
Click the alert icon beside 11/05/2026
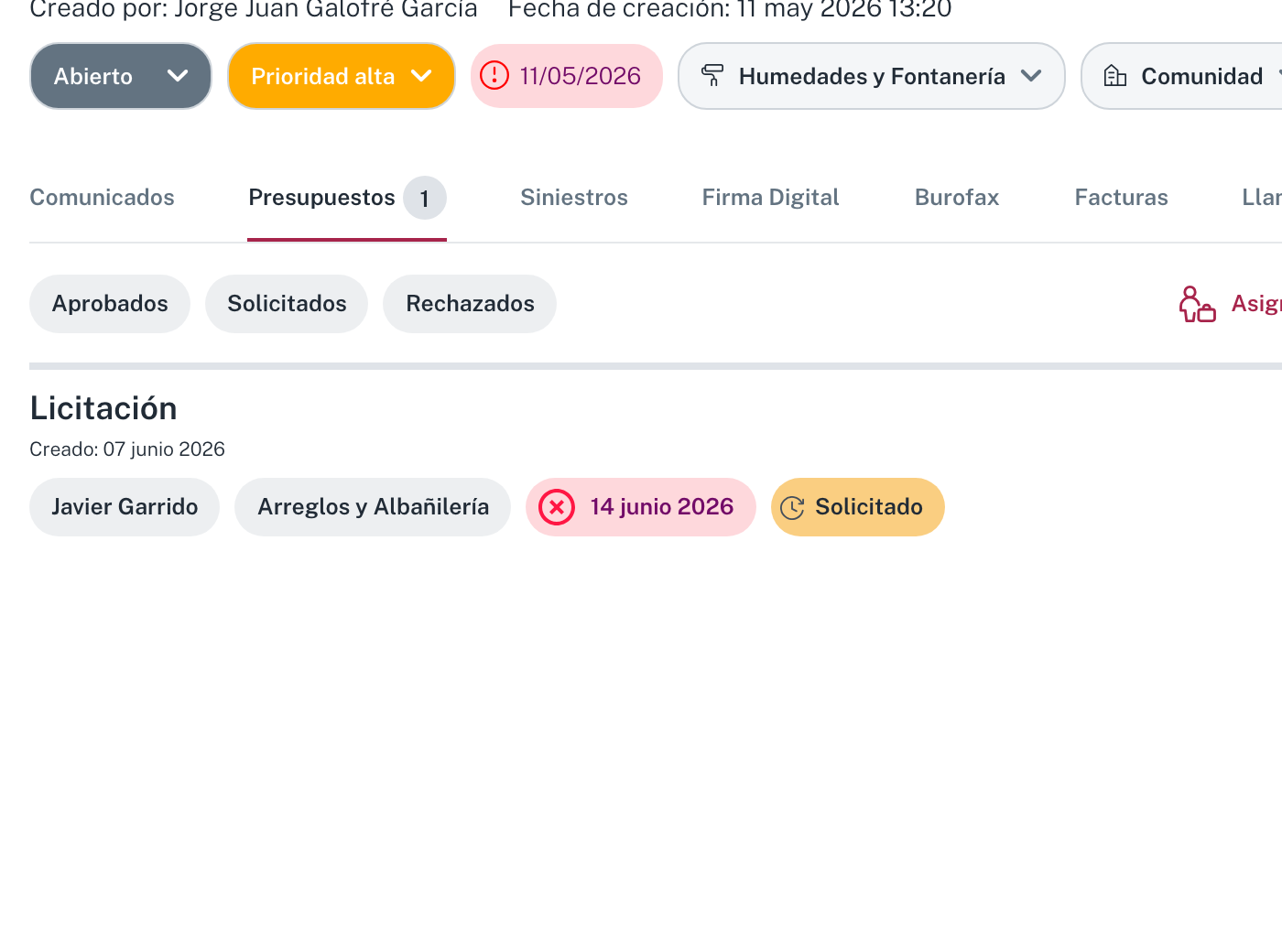tap(494, 75)
